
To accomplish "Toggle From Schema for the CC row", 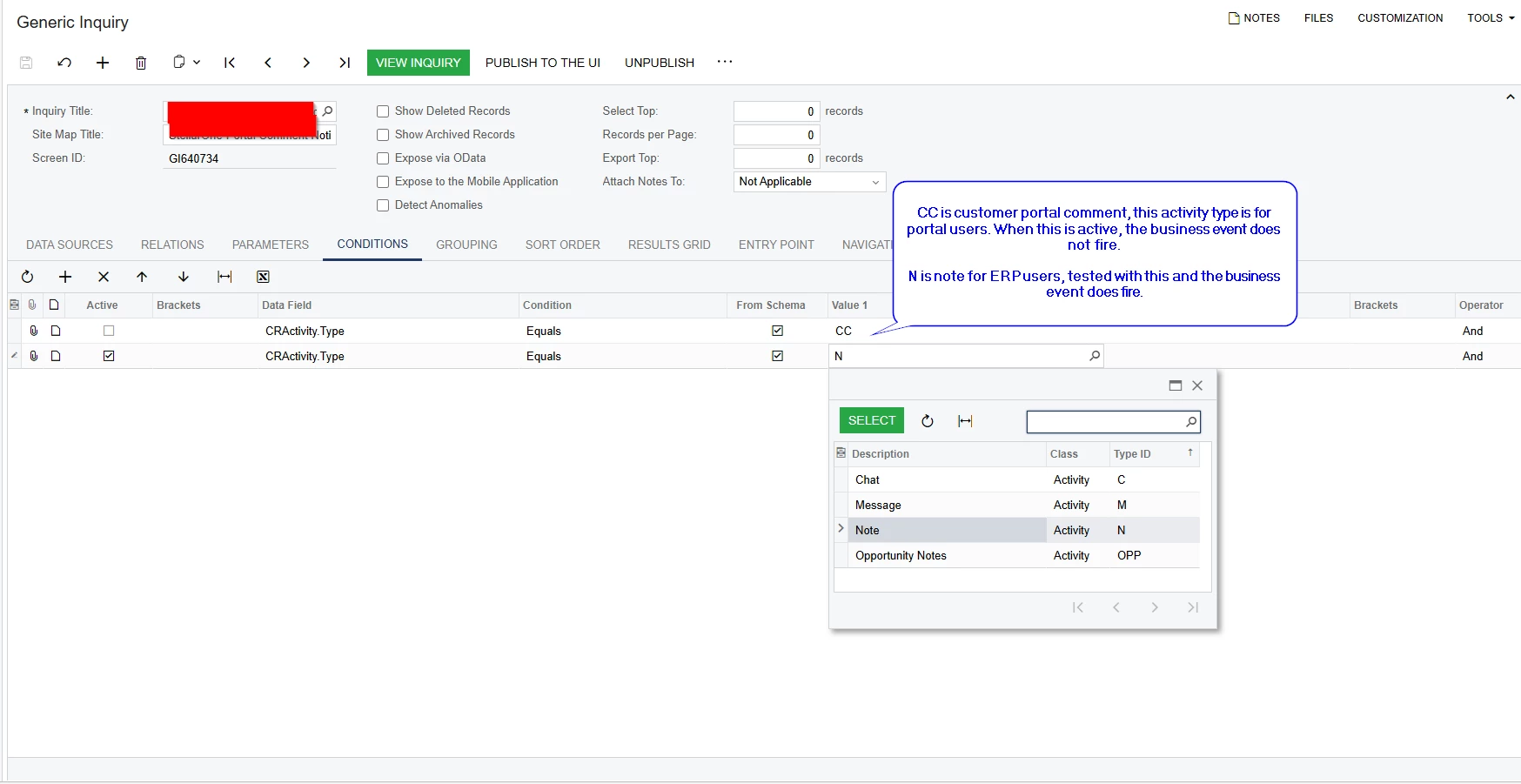I will pyautogui.click(x=777, y=331).
